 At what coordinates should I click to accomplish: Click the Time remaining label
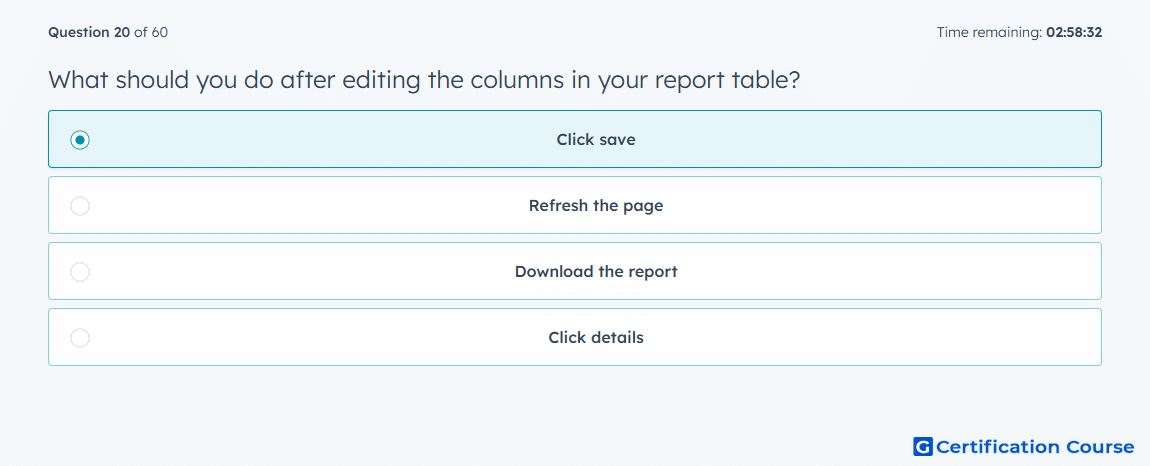[x=989, y=32]
